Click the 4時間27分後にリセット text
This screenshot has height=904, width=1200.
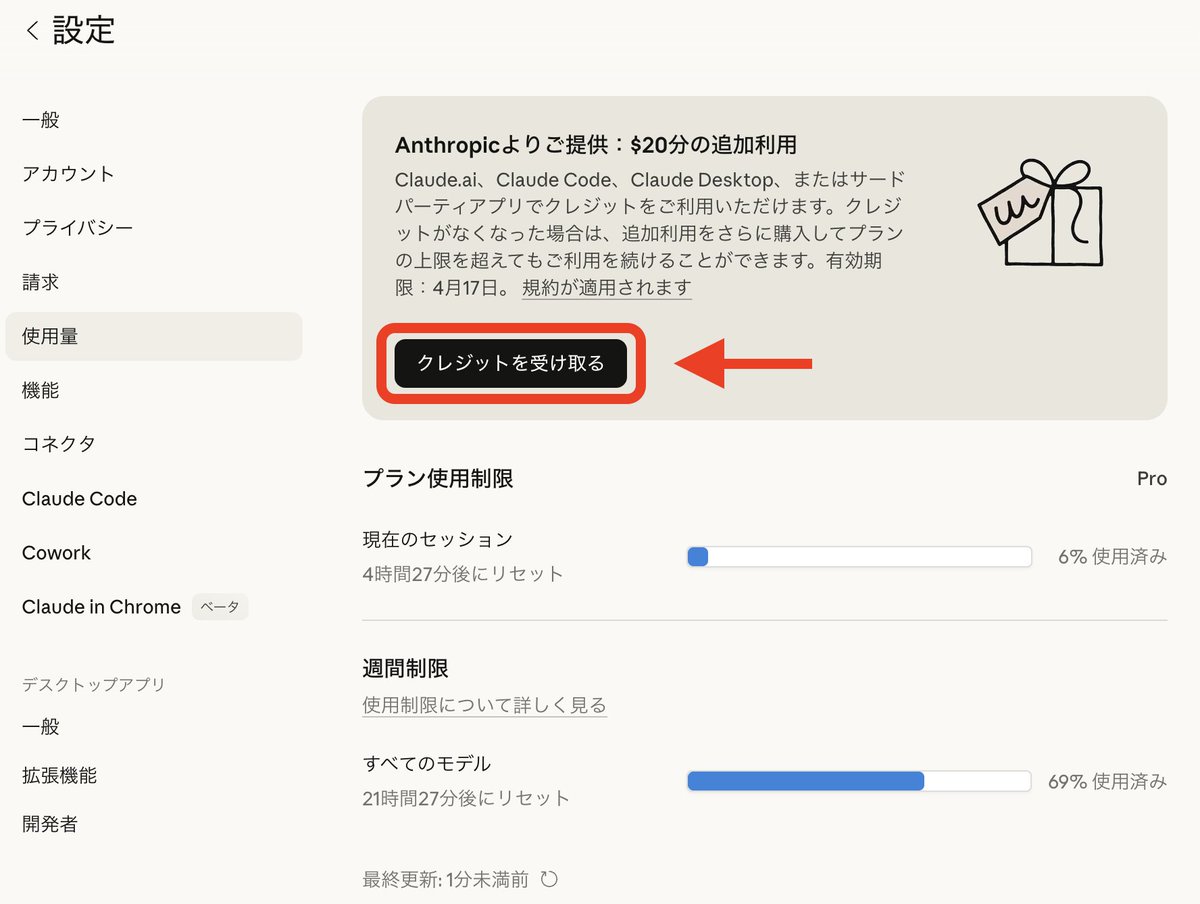click(x=463, y=574)
